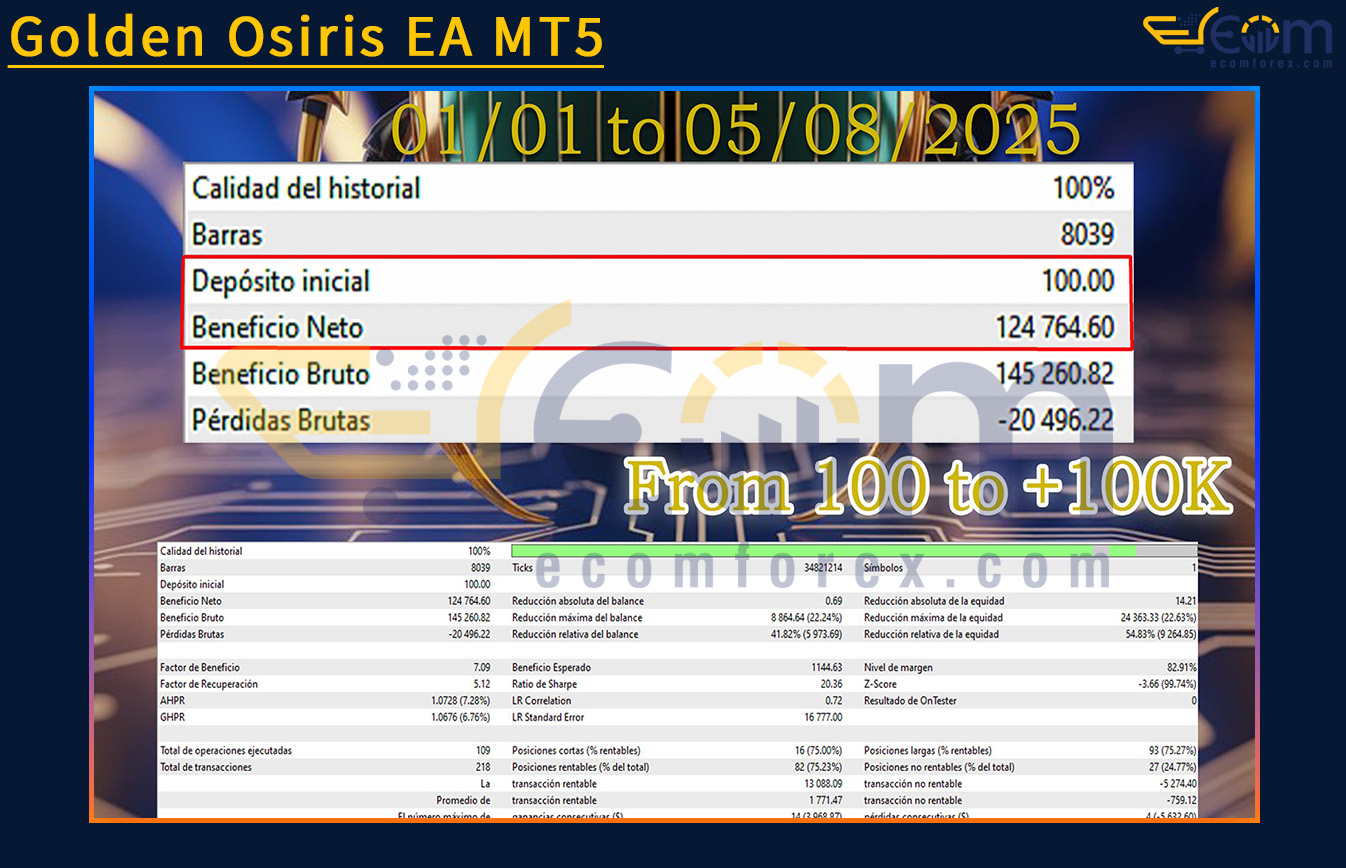Select the 13 088.09 largest profit value
Screen dimensions: 1346x868
pyautogui.click(x=822, y=784)
